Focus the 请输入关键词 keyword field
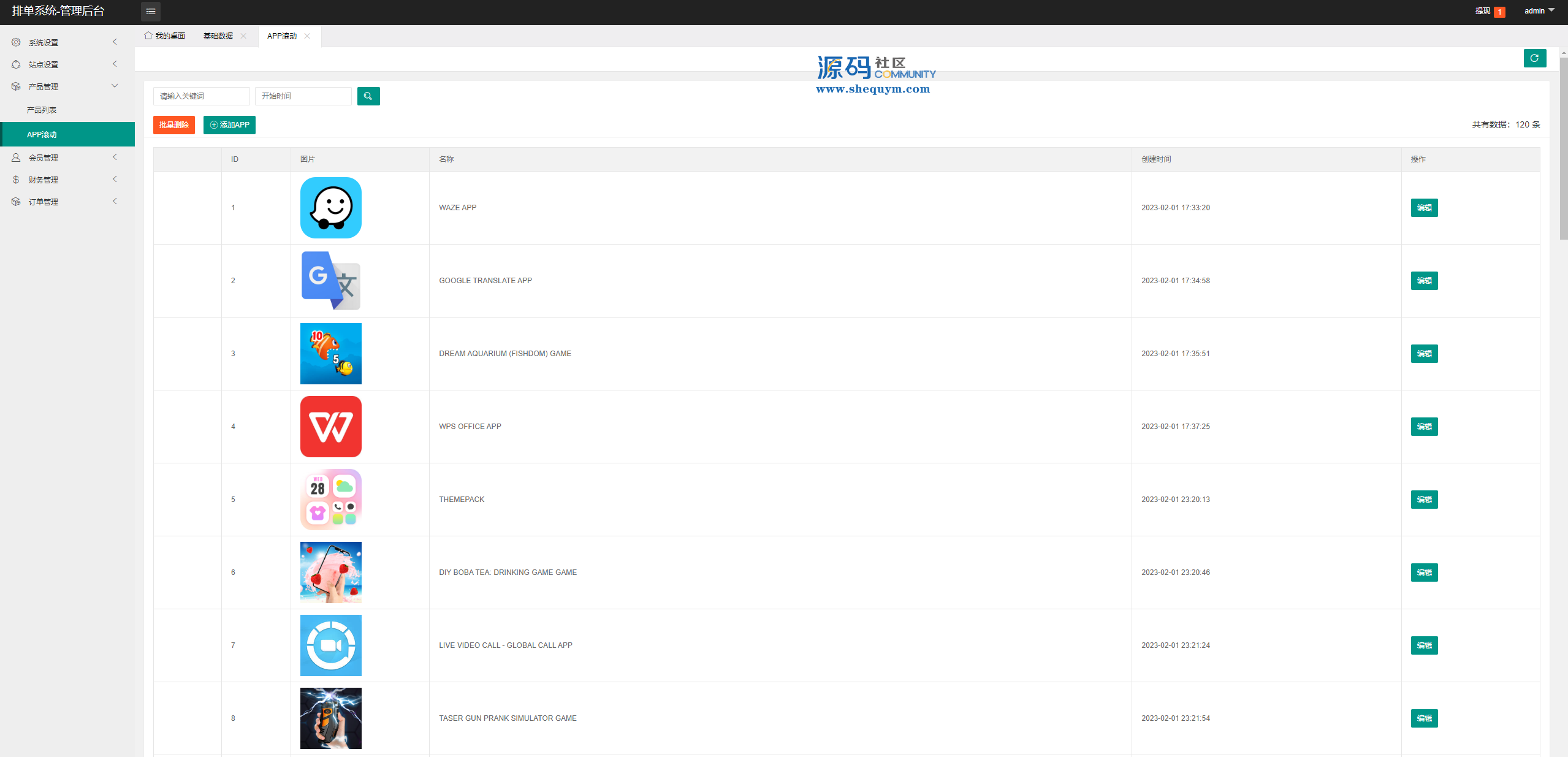 (x=202, y=96)
